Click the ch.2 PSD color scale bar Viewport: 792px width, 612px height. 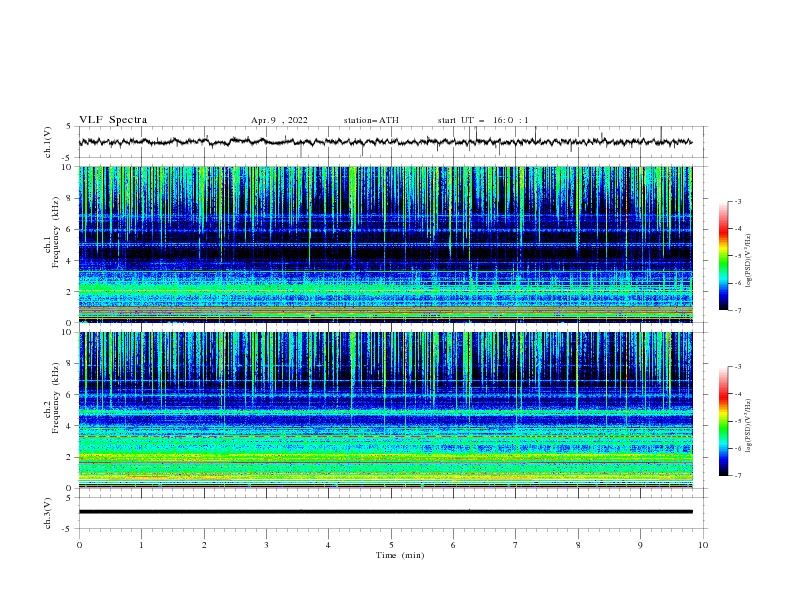pyautogui.click(x=724, y=421)
